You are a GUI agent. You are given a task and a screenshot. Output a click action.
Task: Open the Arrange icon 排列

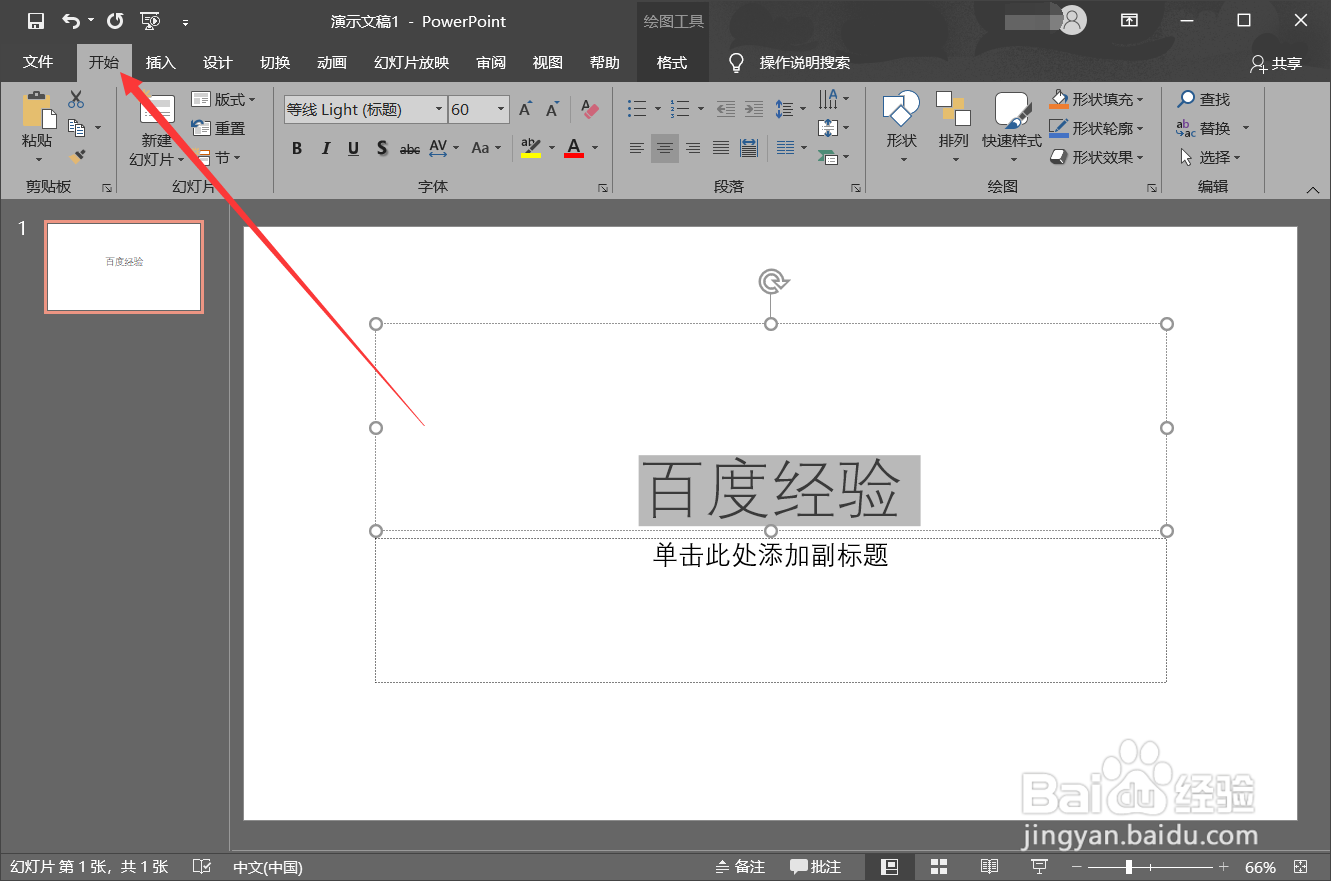[x=953, y=110]
